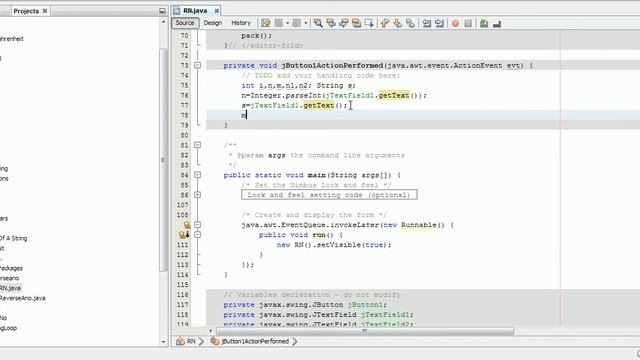This screenshot has width=640, height=360.
Task: Select the Projects panel tab
Action: coord(26,11)
